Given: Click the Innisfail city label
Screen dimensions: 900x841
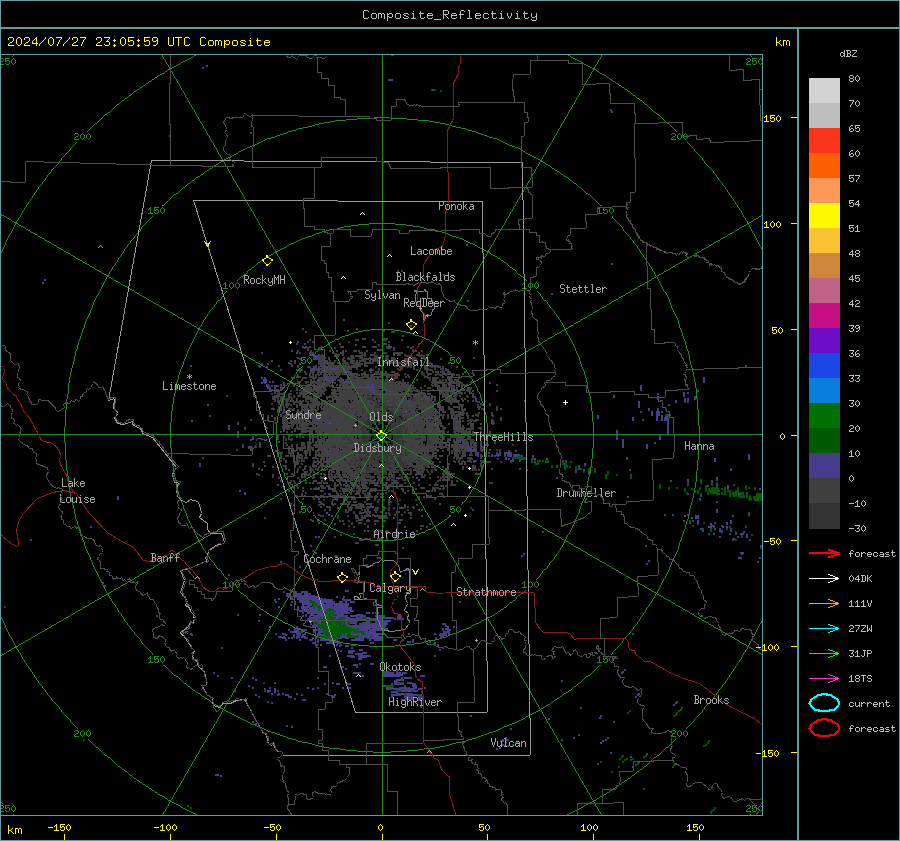Looking at the screenshot, I should point(404,362).
